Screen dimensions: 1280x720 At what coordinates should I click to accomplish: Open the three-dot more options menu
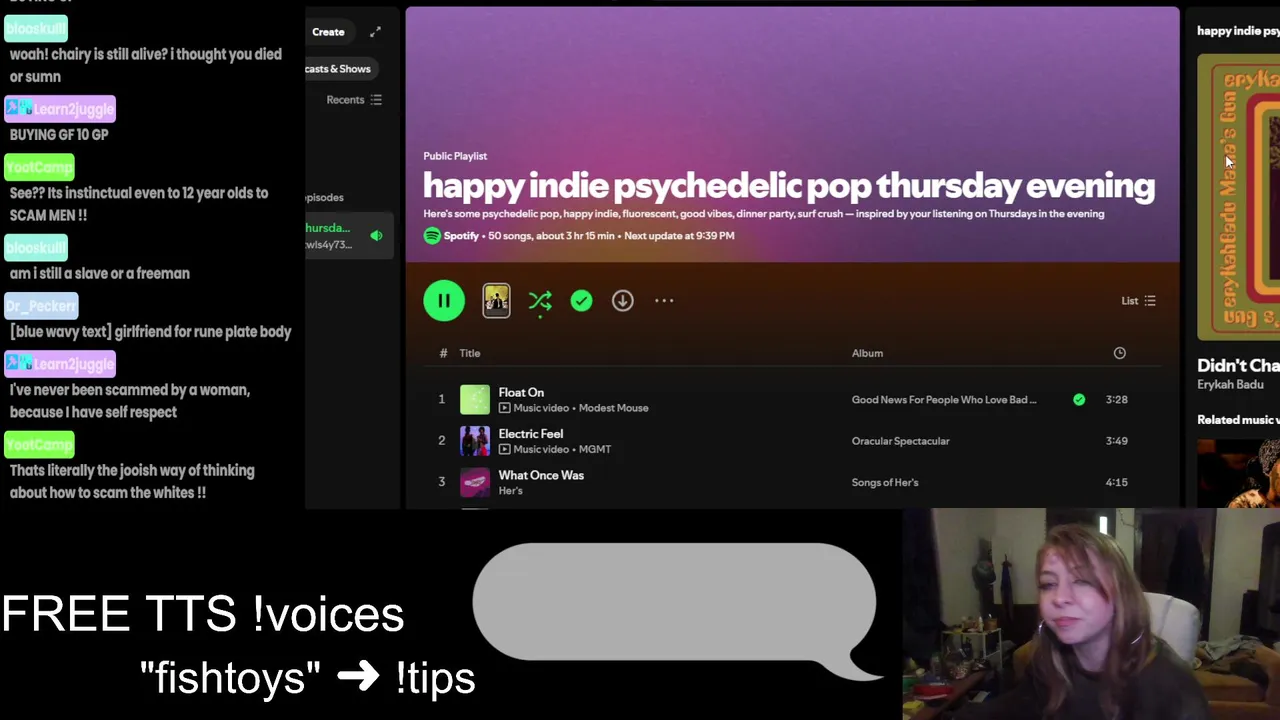pyautogui.click(x=664, y=301)
